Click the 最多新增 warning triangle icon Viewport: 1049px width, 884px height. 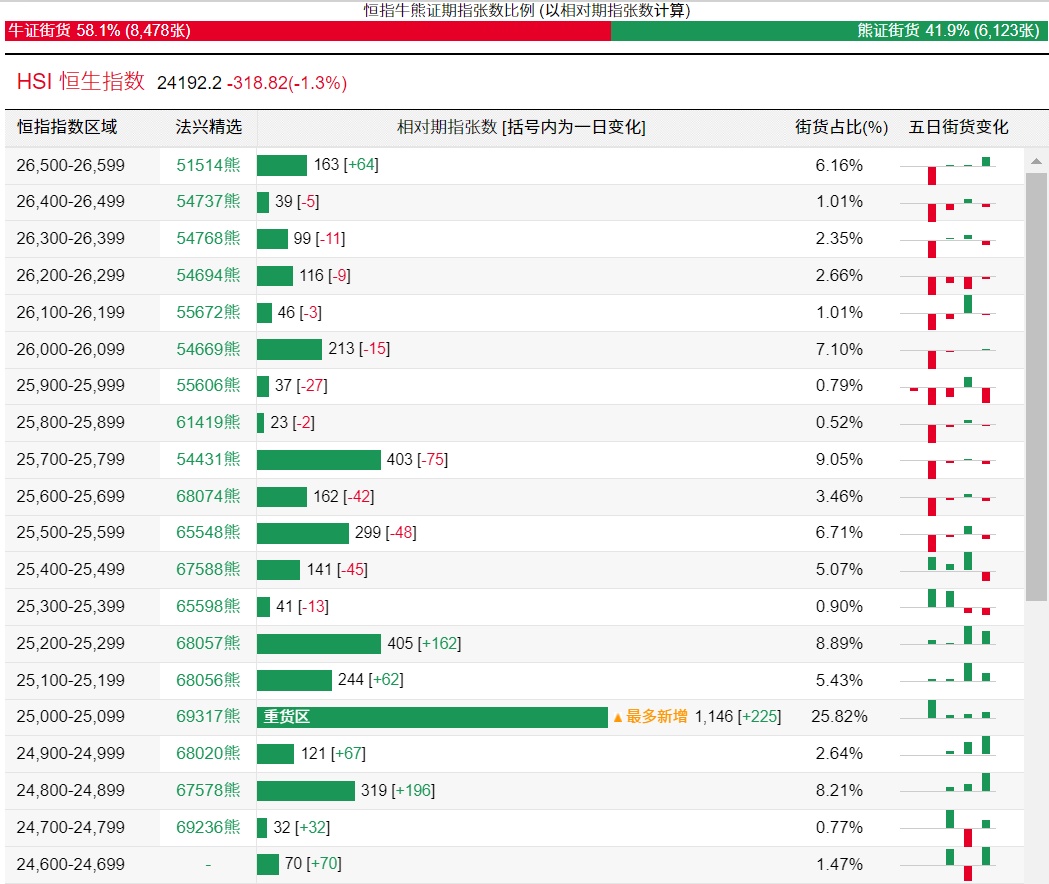[x=618, y=717]
